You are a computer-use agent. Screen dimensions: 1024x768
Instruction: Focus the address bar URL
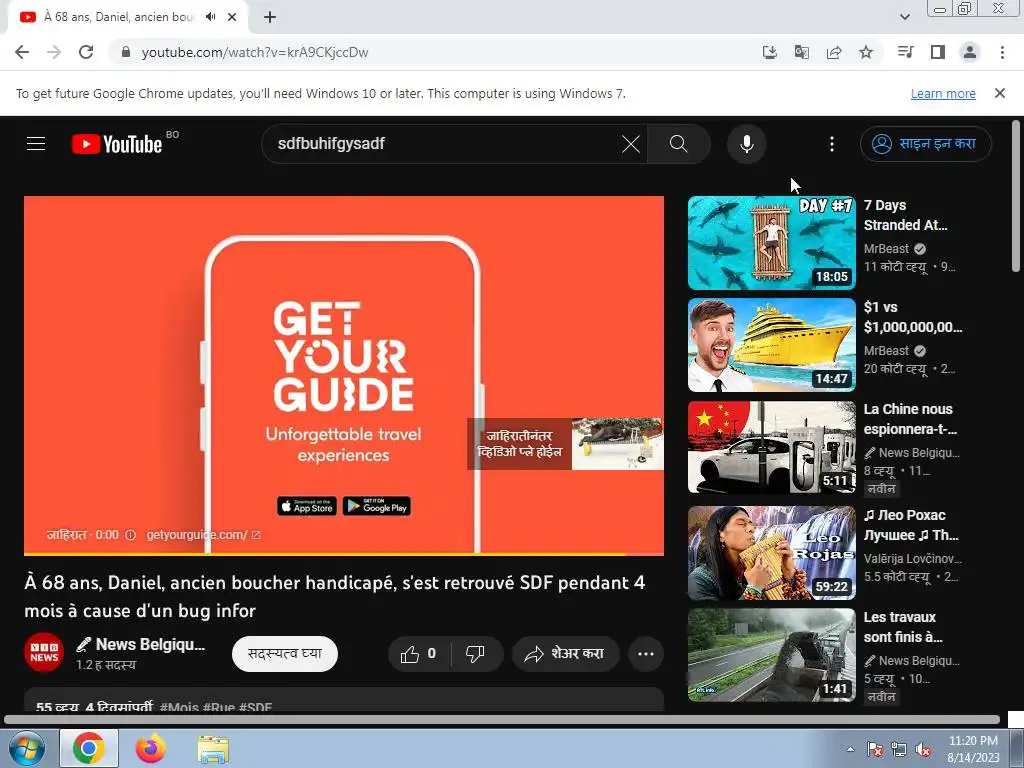tap(255, 52)
